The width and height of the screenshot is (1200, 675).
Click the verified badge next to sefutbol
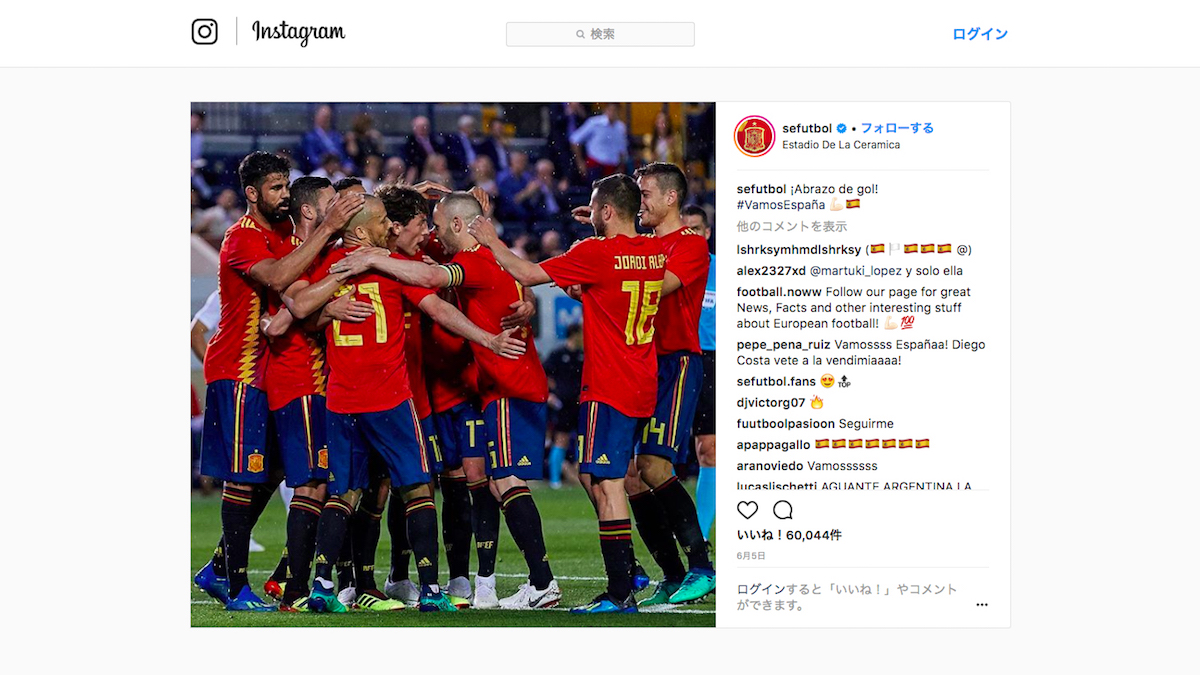pos(842,128)
